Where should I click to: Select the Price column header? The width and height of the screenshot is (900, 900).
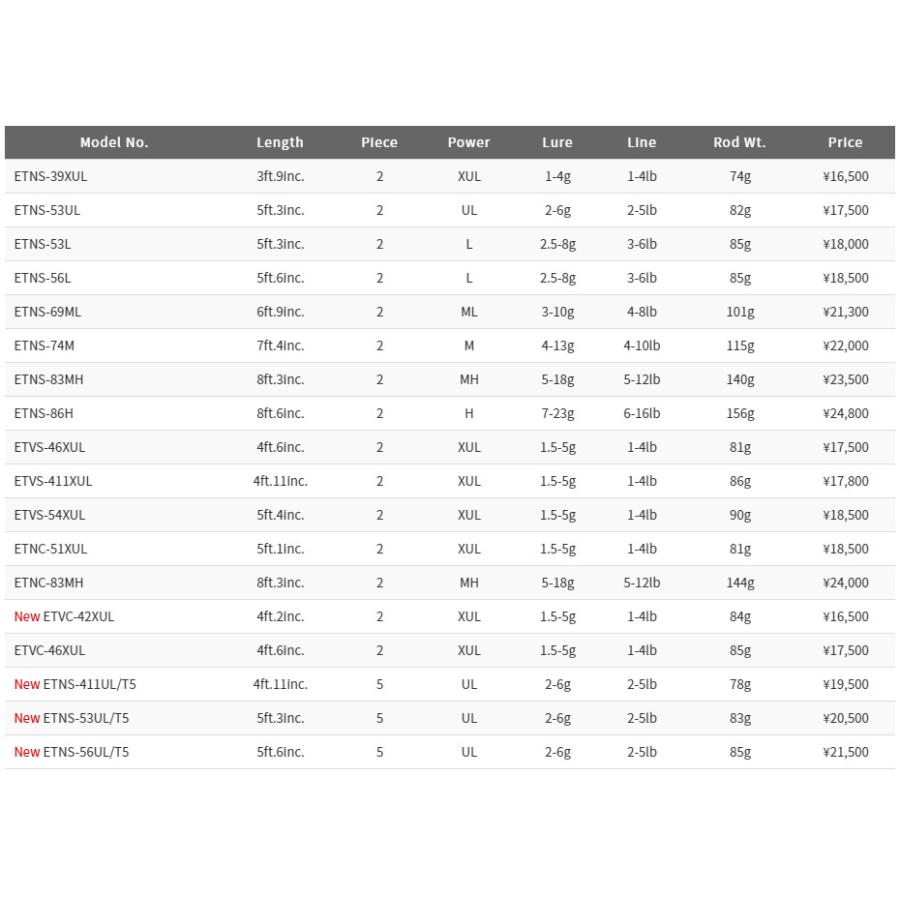[x=845, y=142]
